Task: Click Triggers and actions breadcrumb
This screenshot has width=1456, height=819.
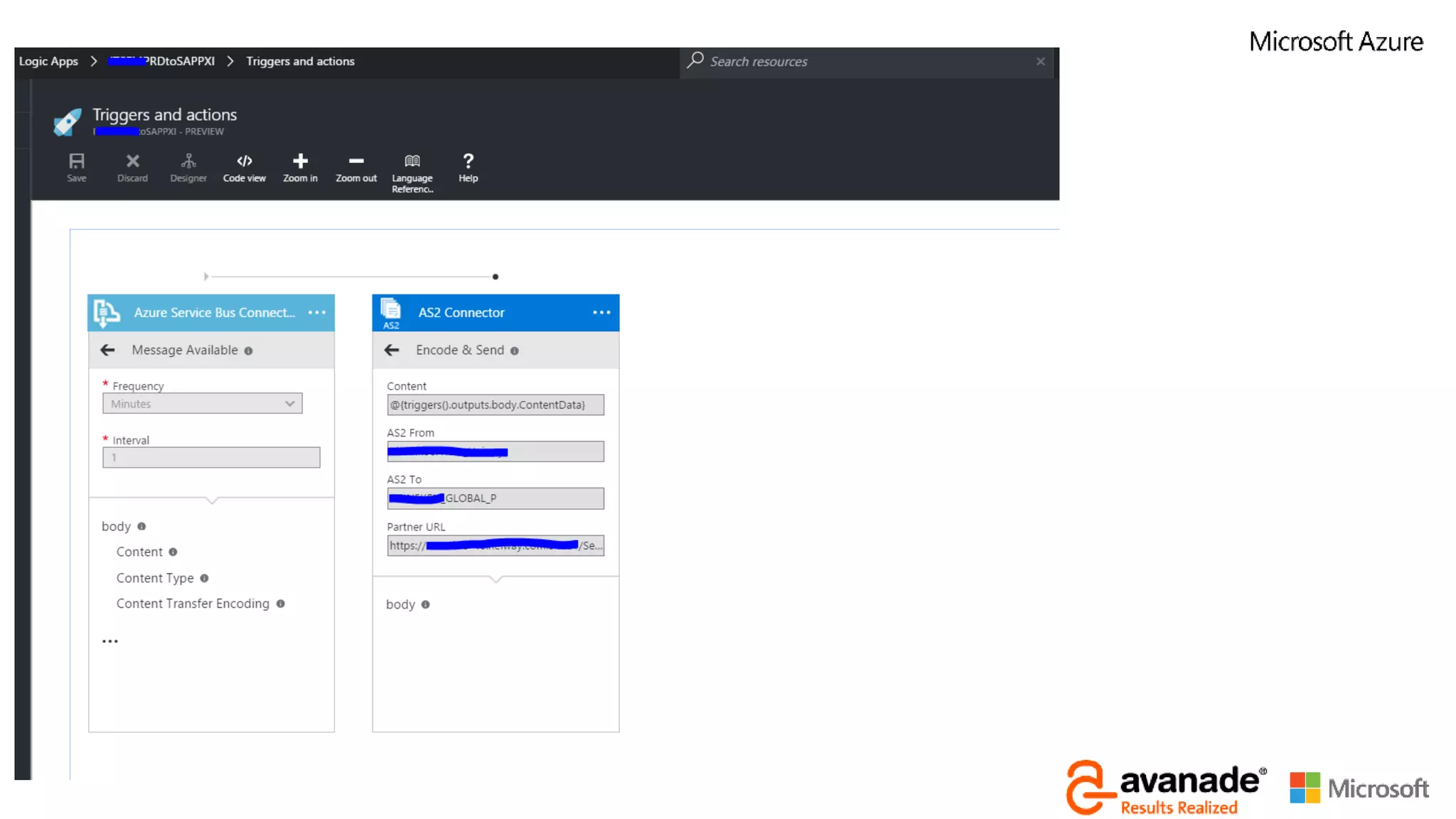Action: click(300, 61)
